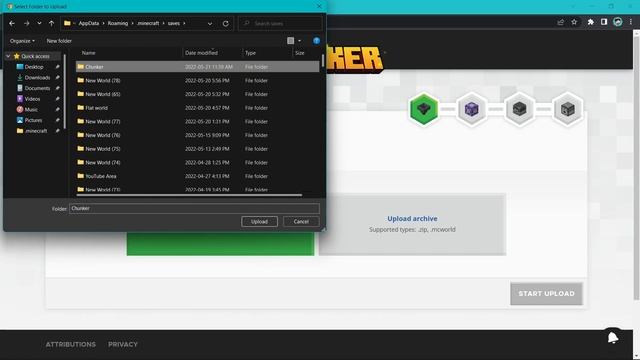Open the Organize menu

[22, 41]
